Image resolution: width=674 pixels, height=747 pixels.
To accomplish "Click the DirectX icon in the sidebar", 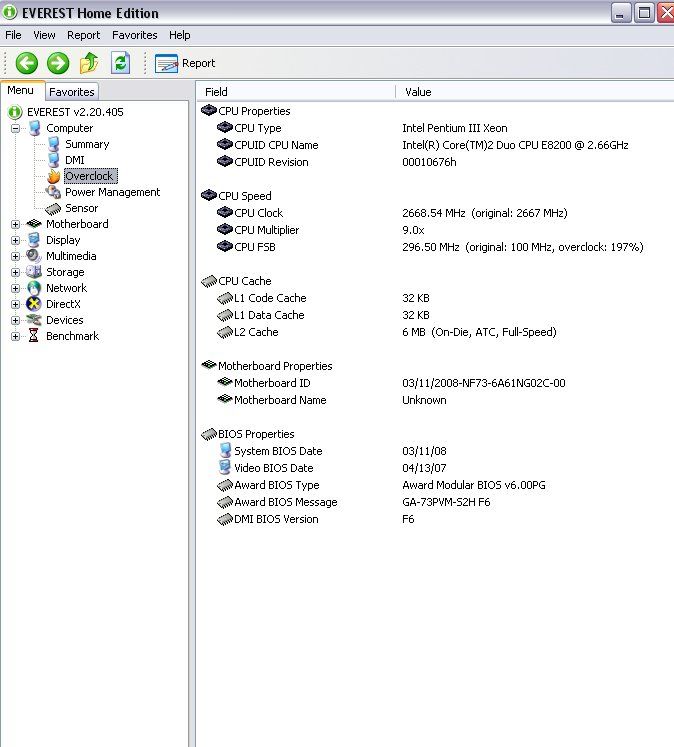I will coord(34,304).
